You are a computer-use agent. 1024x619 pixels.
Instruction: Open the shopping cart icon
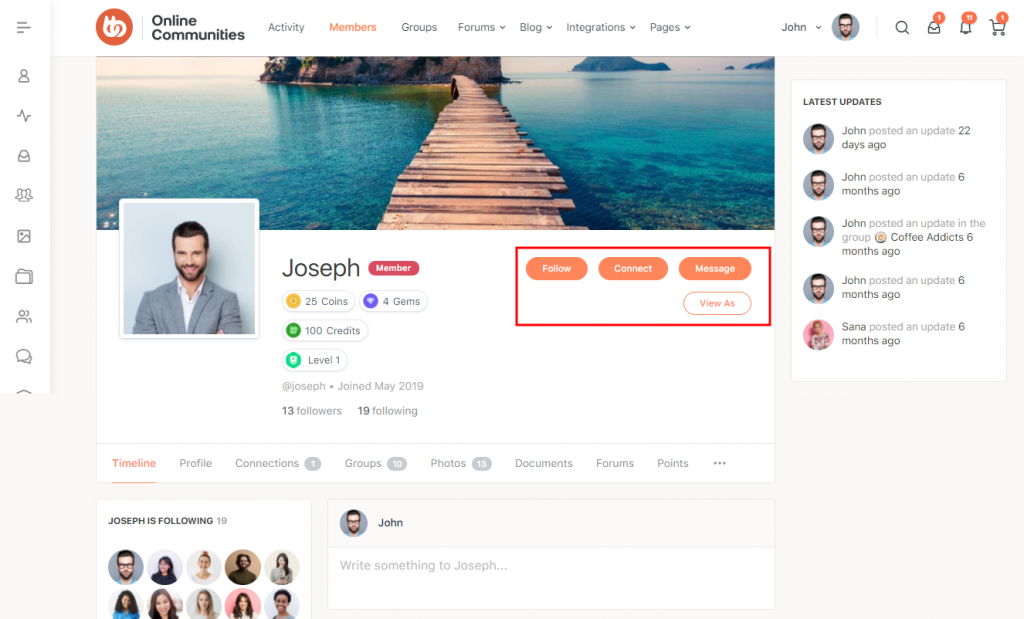coord(997,27)
